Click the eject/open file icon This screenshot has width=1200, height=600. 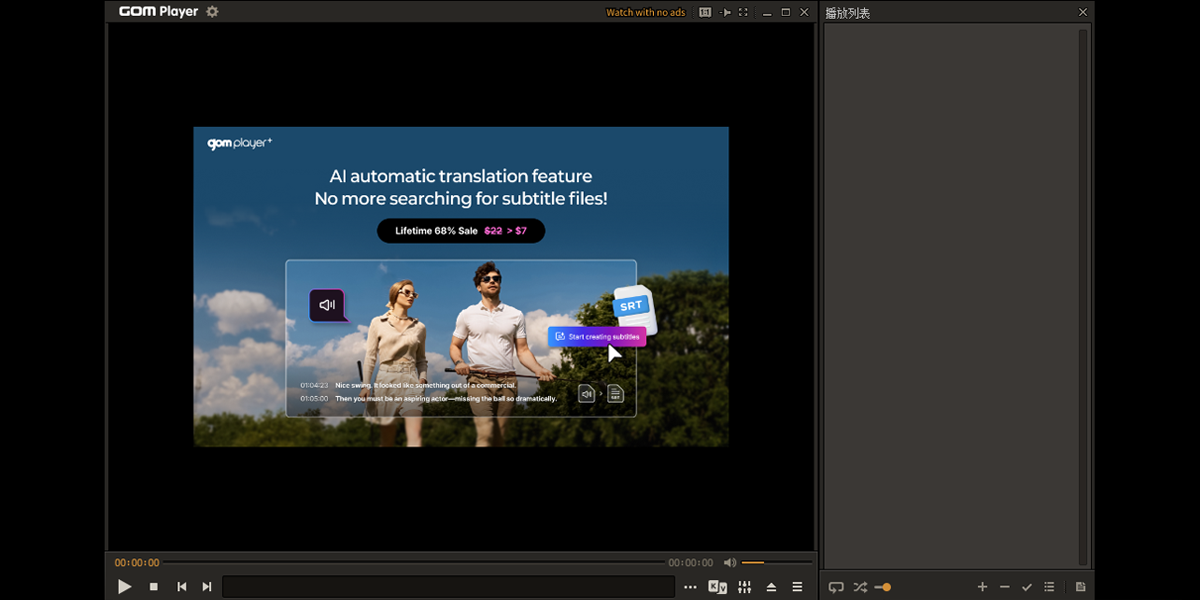click(771, 587)
